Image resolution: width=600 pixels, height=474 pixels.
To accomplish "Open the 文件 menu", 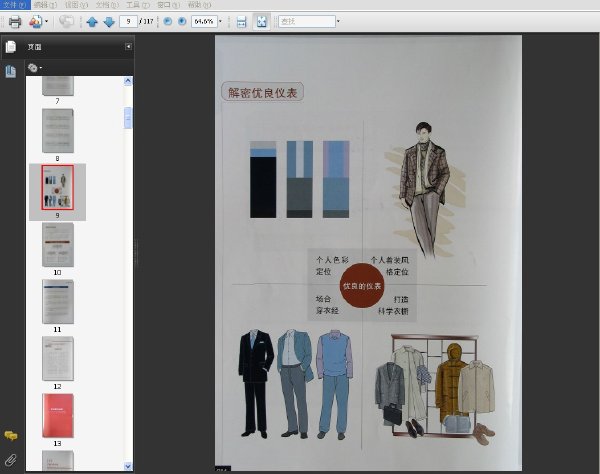I will click(15, 5).
